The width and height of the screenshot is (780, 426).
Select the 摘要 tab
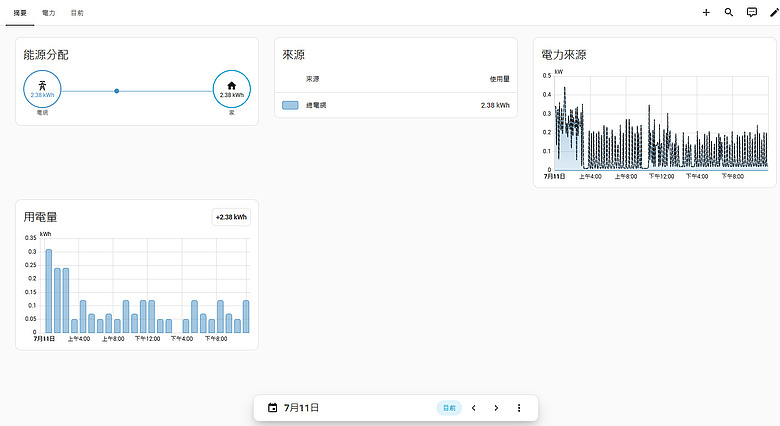point(20,13)
